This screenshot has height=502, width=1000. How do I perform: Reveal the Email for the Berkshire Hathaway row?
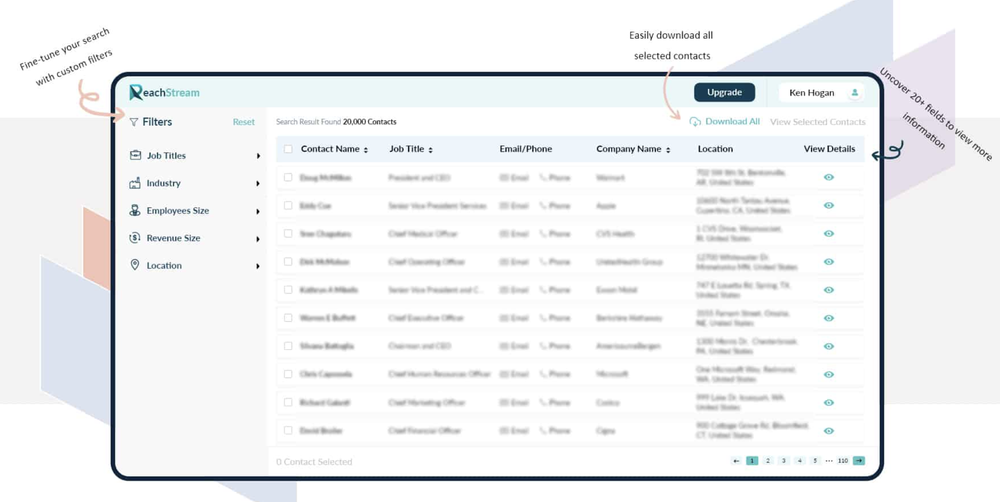[x=514, y=318]
